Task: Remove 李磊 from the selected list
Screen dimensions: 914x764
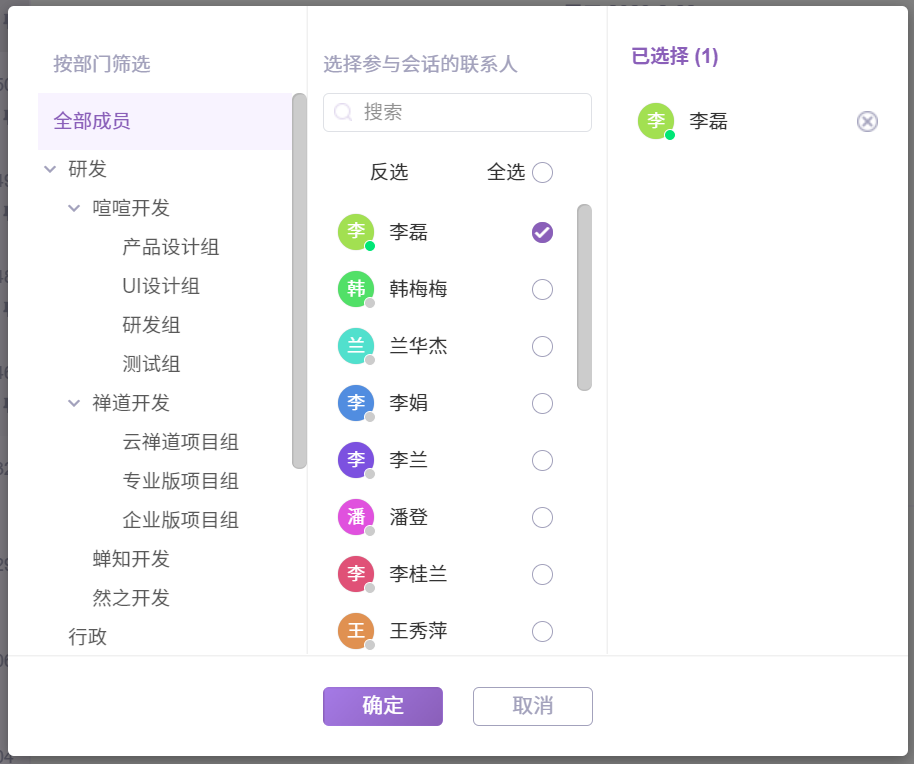Action: [x=867, y=122]
